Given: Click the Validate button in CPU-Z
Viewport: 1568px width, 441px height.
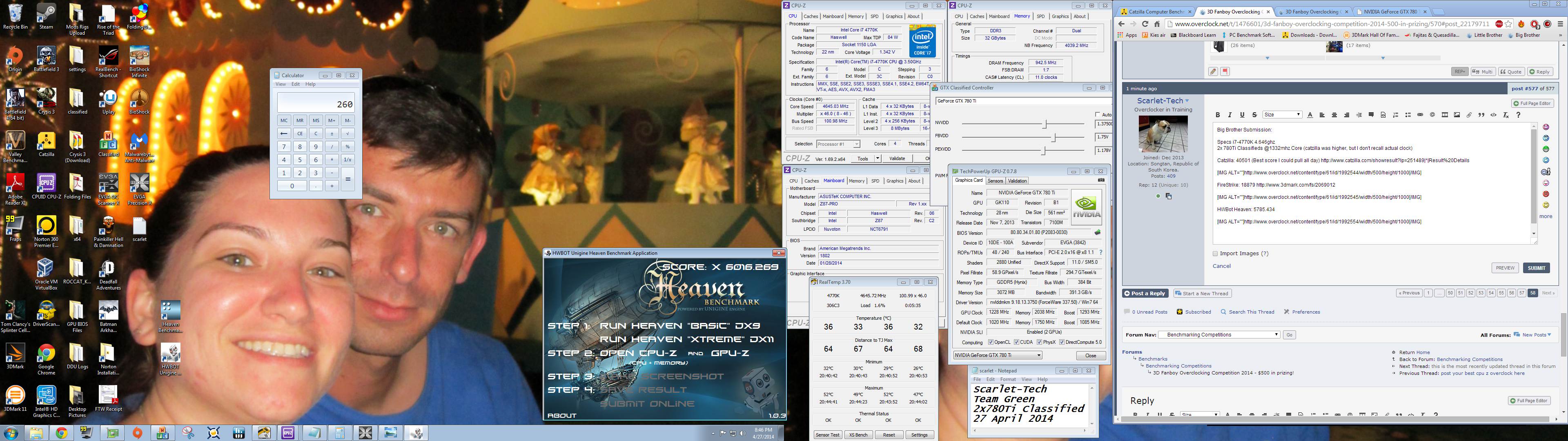Looking at the screenshot, I should tap(897, 158).
